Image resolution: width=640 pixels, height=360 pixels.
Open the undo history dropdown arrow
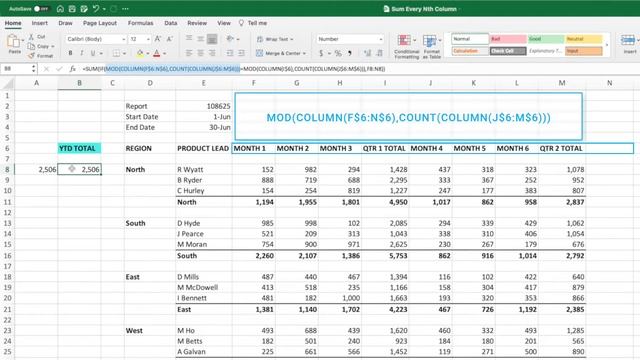104,9
